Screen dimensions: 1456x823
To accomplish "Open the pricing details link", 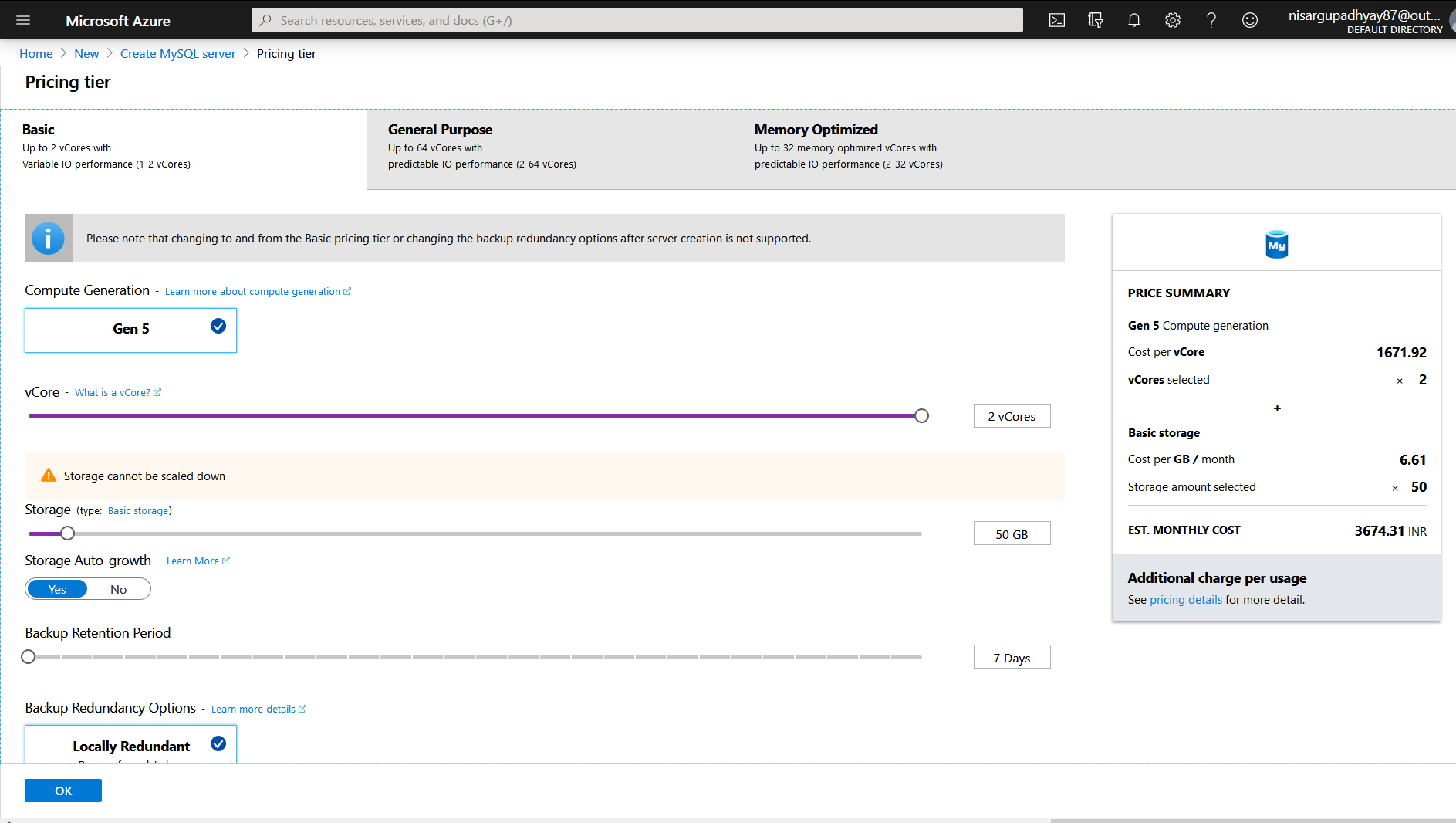I will [x=1186, y=600].
